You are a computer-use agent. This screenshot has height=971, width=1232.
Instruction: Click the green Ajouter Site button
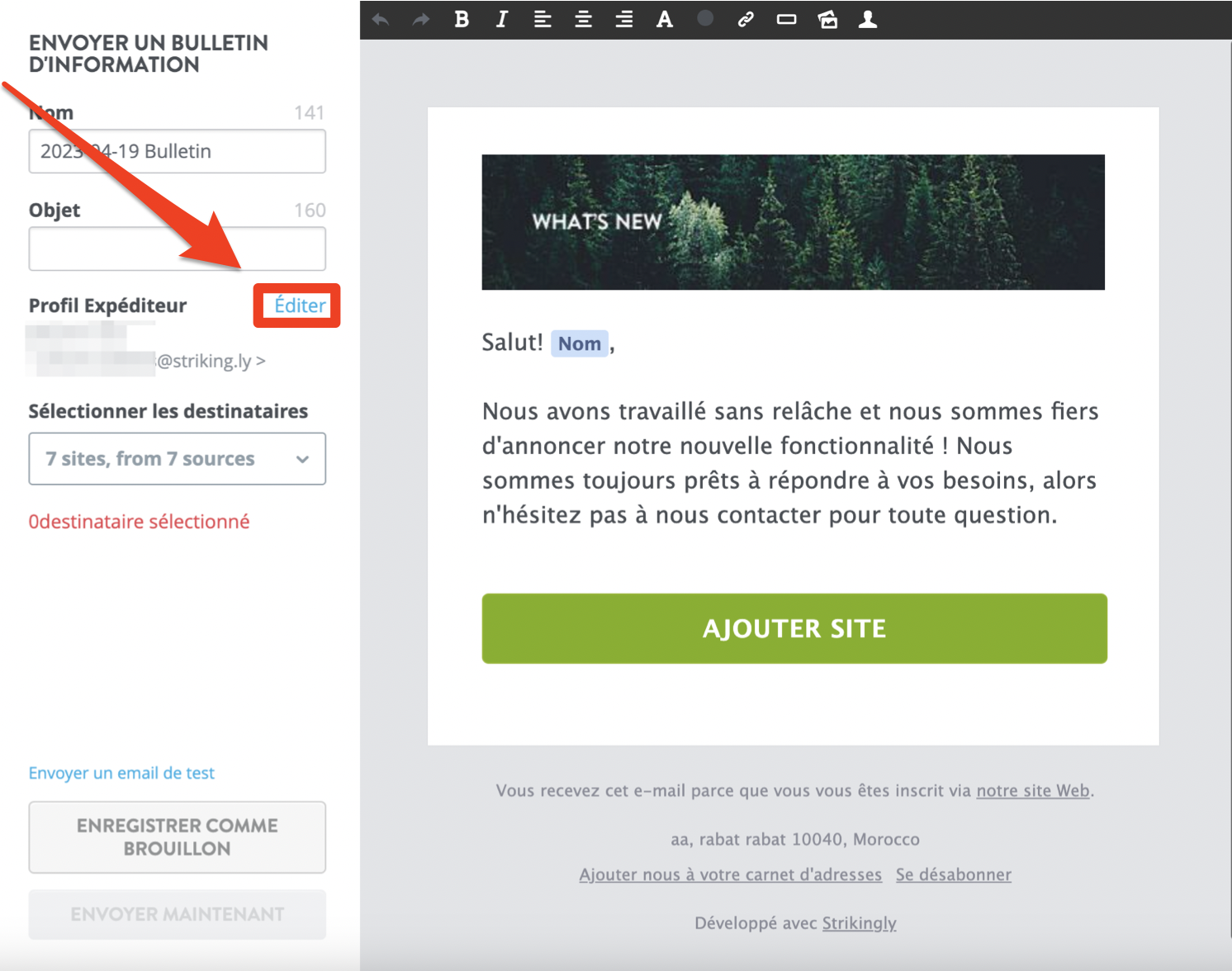[x=794, y=628]
